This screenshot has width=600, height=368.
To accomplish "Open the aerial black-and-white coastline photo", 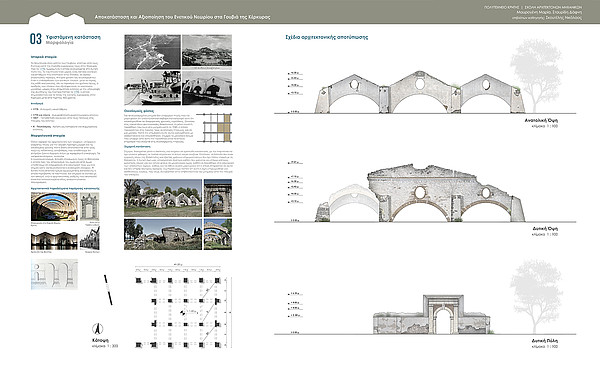I will click(x=152, y=52).
